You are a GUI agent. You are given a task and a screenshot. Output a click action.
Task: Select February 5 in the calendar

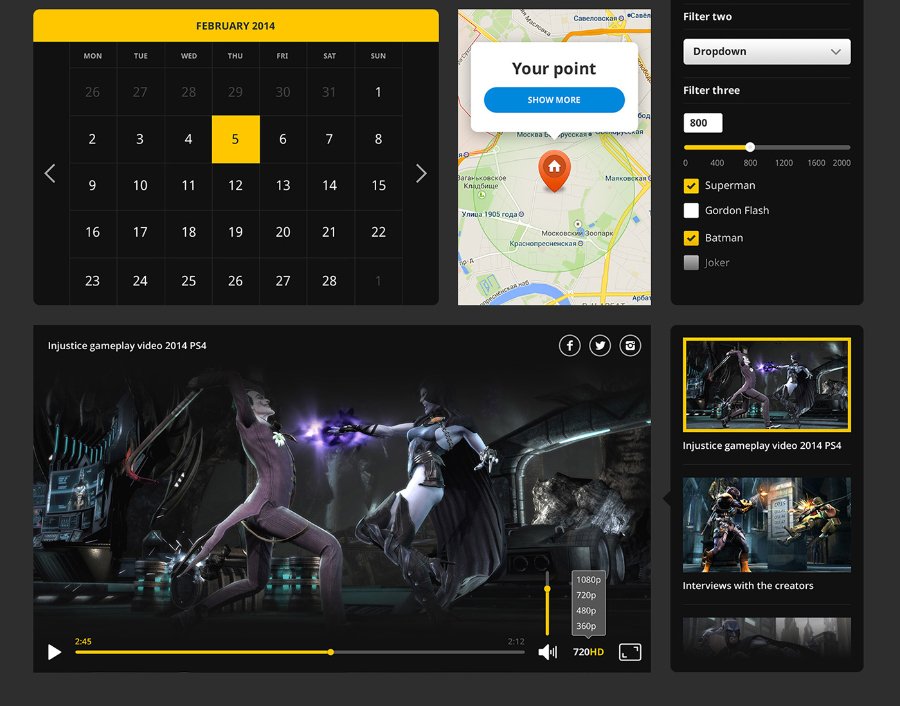[x=235, y=139]
